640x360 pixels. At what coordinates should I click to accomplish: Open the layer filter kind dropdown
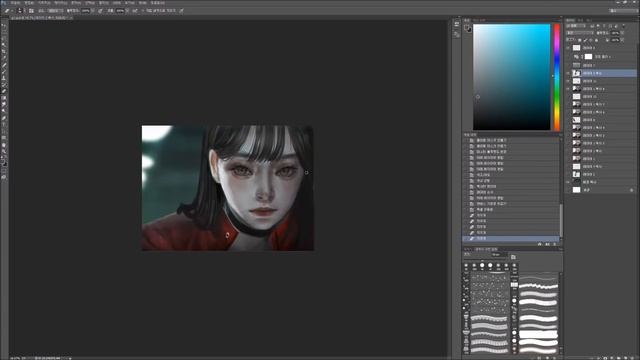576,26
